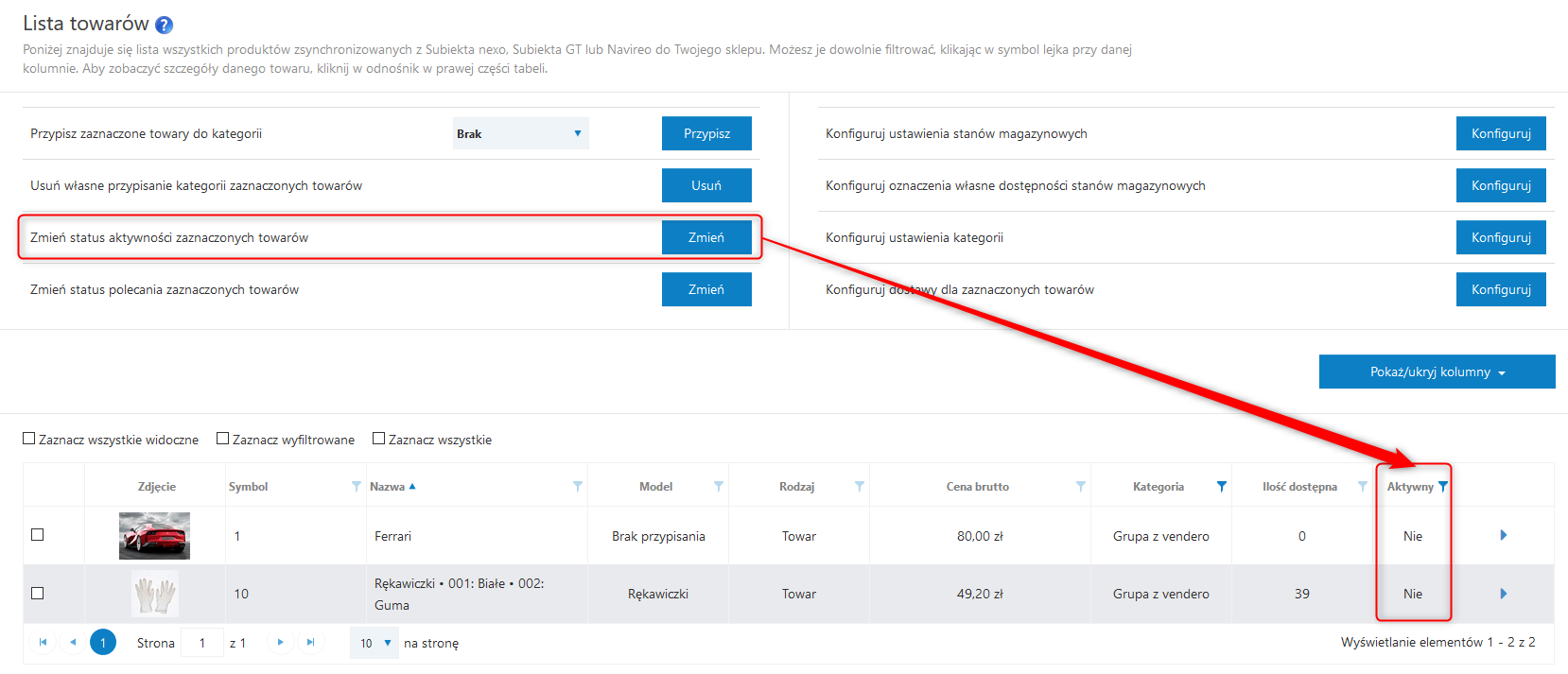This screenshot has width=1568, height=674.
Task: Click the Przypisz button
Action: coord(706,133)
